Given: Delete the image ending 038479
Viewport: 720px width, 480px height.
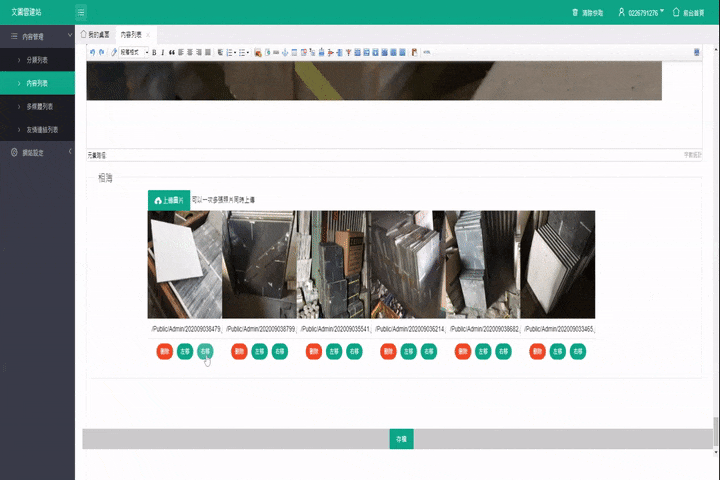Looking at the screenshot, I should pyautogui.click(x=164, y=351).
